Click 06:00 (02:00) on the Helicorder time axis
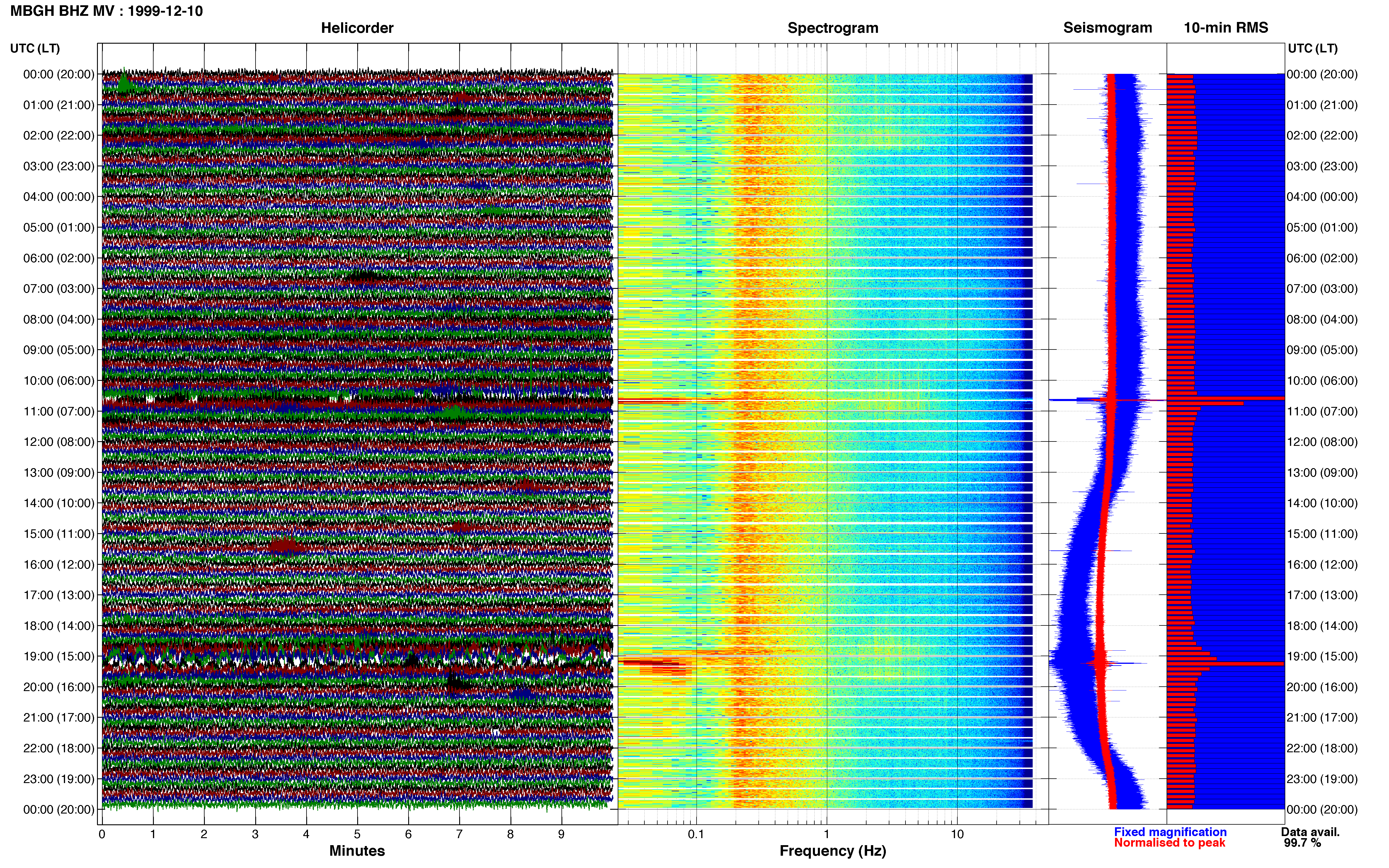The height and width of the screenshot is (868, 1389). pos(59,258)
